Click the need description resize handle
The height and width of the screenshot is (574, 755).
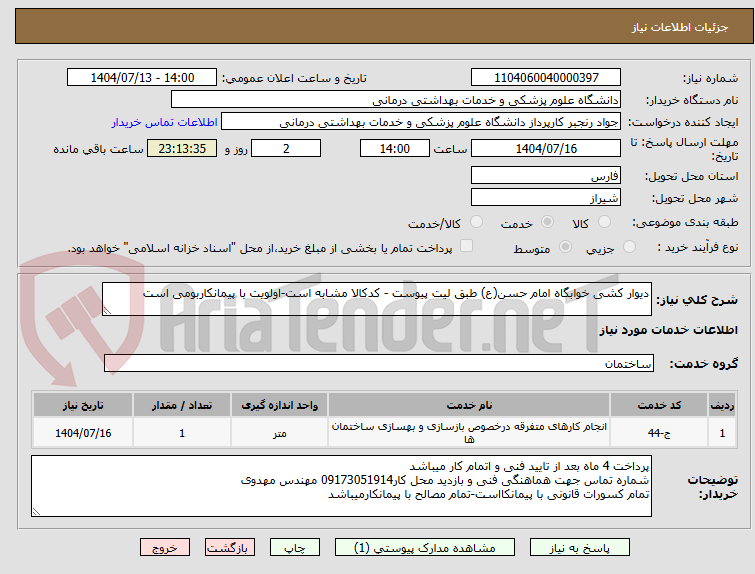(107, 311)
